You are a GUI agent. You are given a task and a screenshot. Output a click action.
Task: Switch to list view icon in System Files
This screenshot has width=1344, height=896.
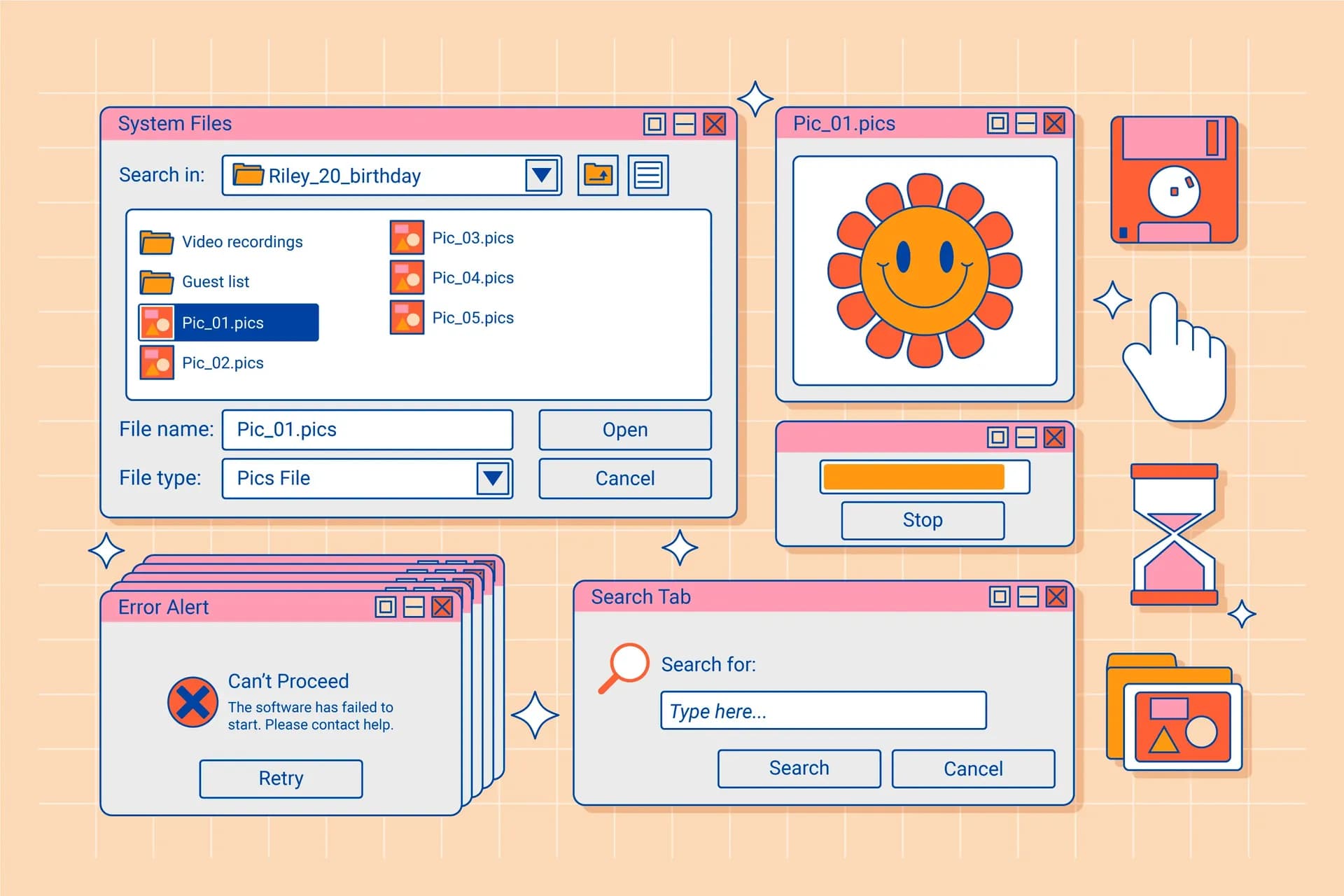(x=648, y=175)
